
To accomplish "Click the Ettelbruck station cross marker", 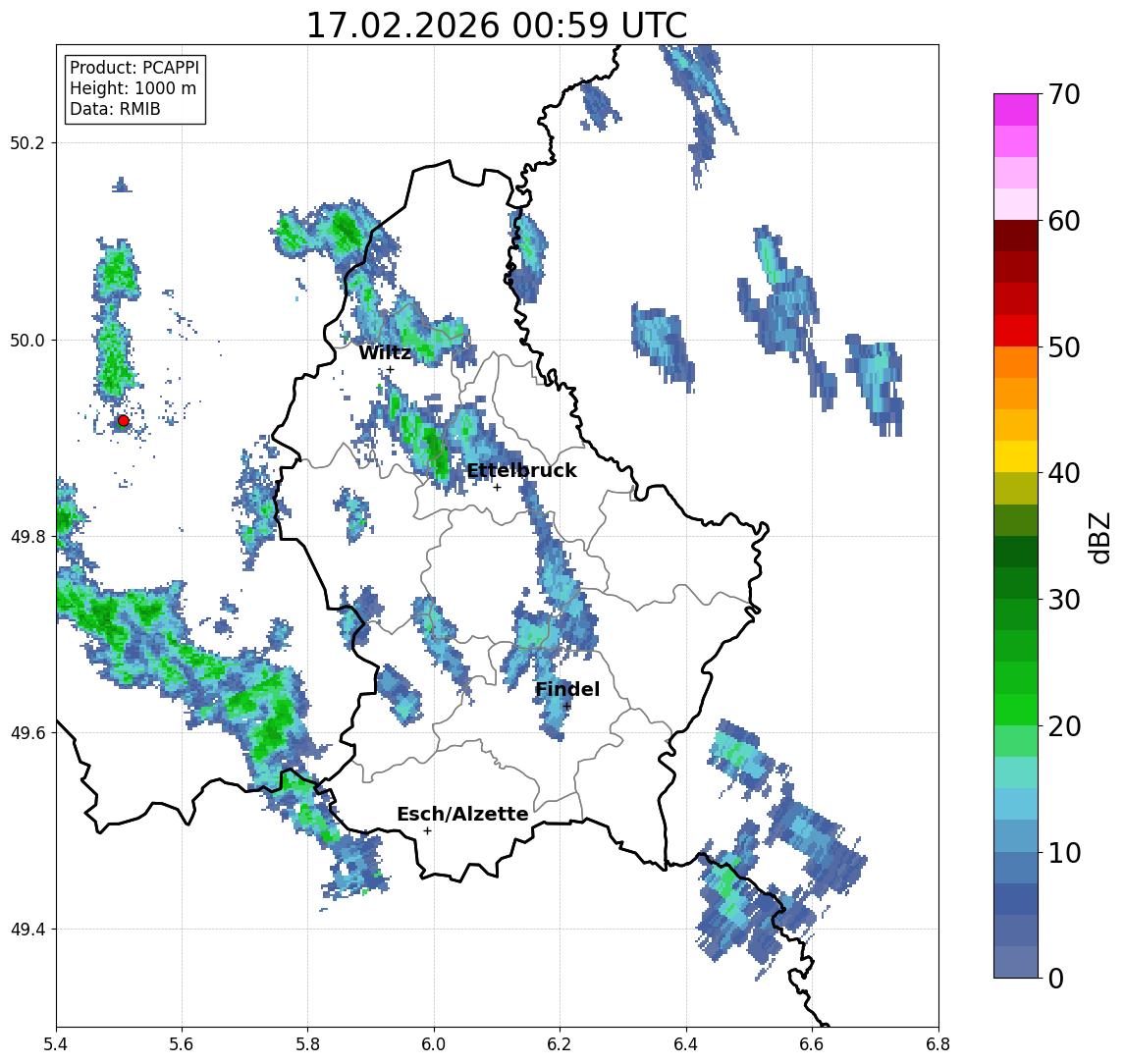I will 497,488.
